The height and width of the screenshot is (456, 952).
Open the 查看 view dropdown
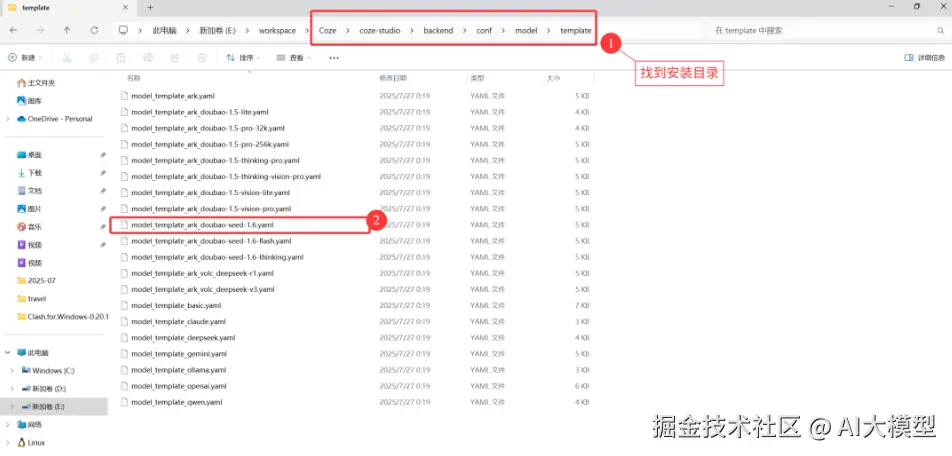tap(293, 58)
